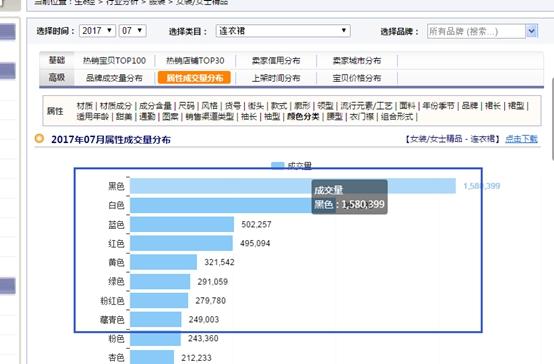The height and width of the screenshot is (364, 554).
Task: Click the chart heading 2017年07月属性成交量分布
Action: [x=111, y=140]
